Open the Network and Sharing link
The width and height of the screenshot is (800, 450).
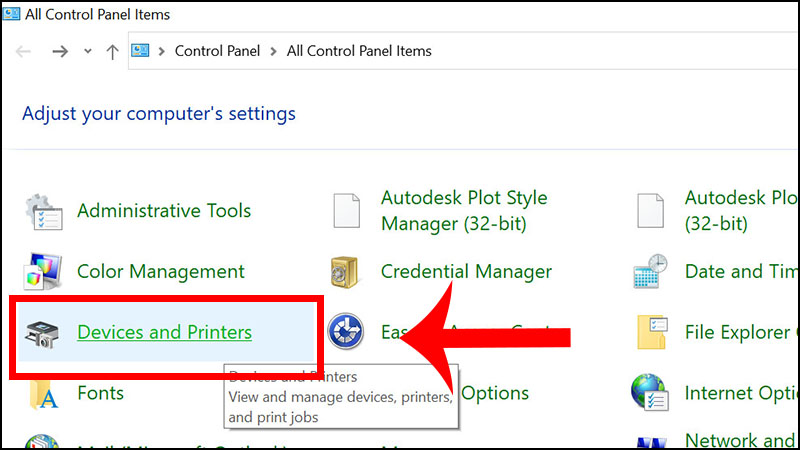tap(742, 440)
